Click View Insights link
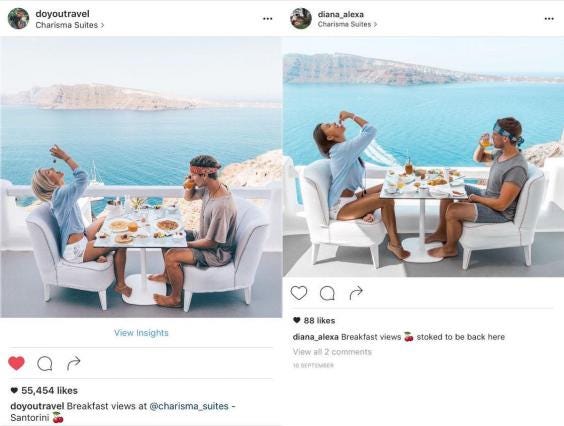 (x=141, y=333)
